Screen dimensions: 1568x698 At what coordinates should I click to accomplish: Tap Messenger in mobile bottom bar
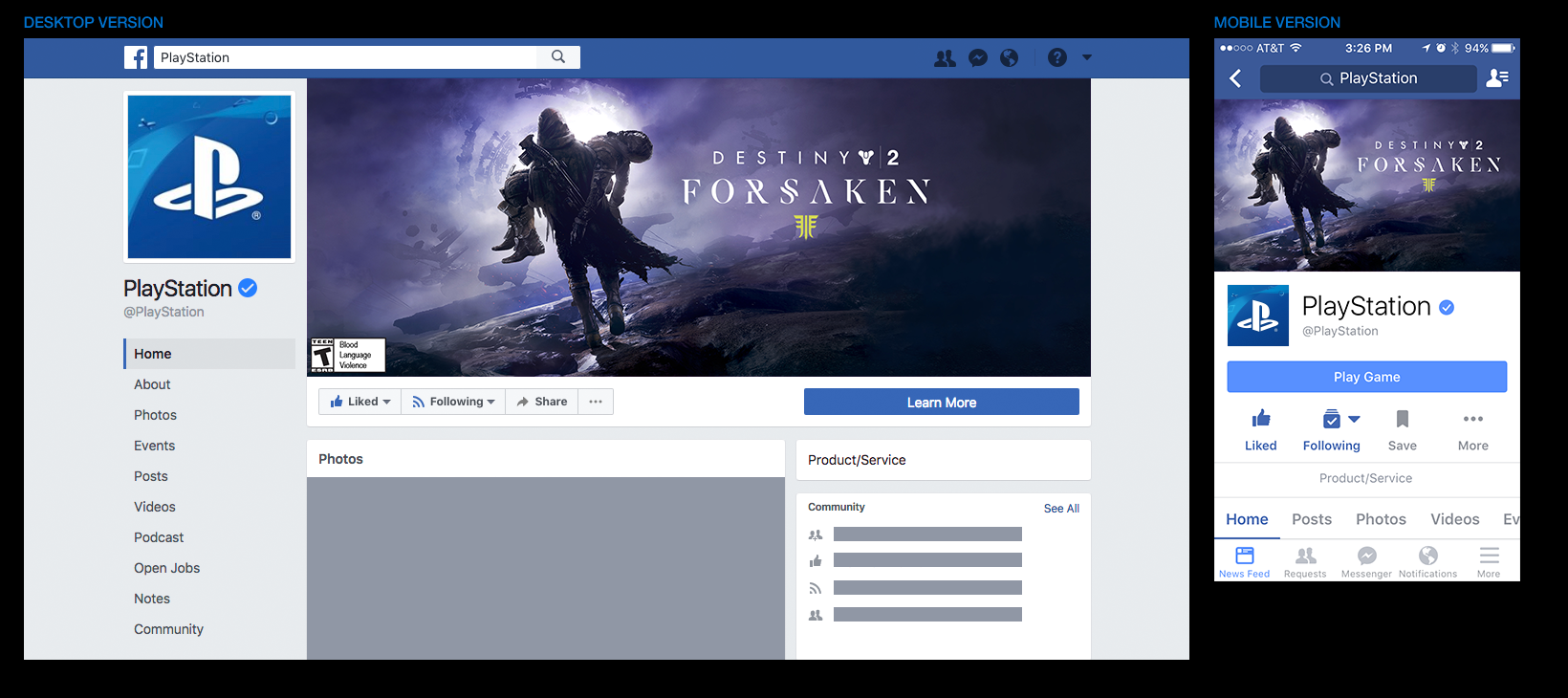(1366, 562)
